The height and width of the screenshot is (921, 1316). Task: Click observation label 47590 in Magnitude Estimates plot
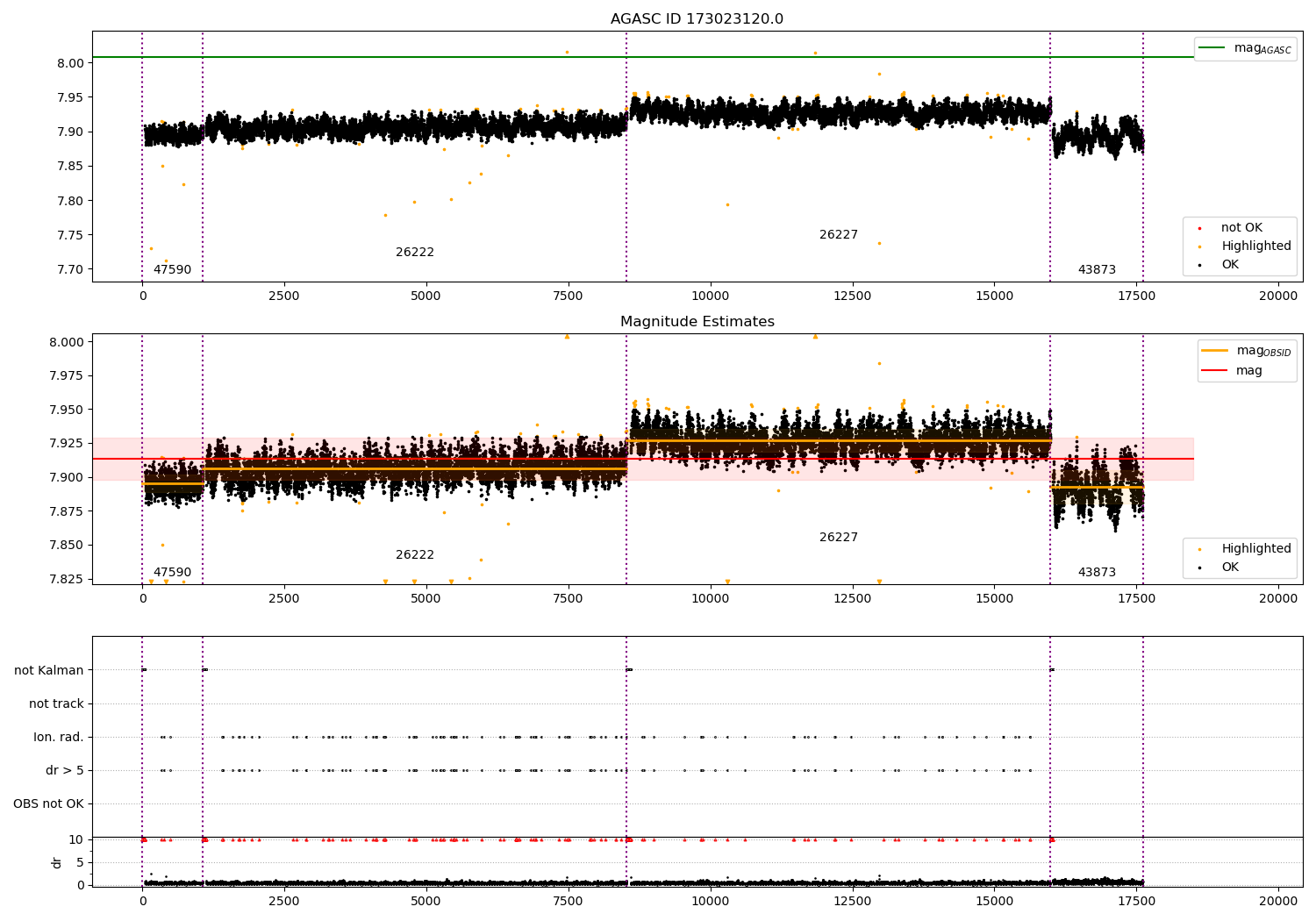click(x=172, y=573)
